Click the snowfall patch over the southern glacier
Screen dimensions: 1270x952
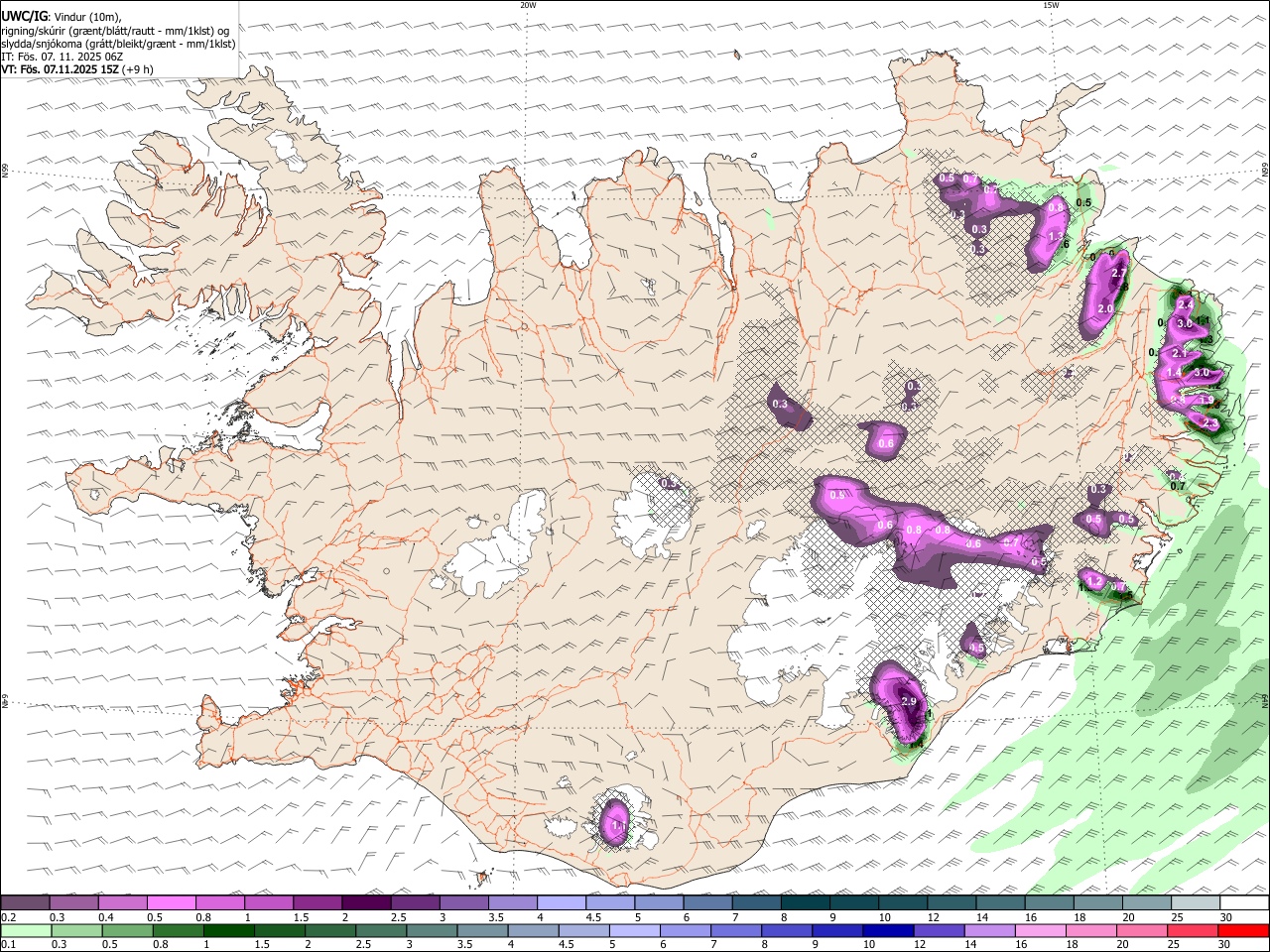617,823
